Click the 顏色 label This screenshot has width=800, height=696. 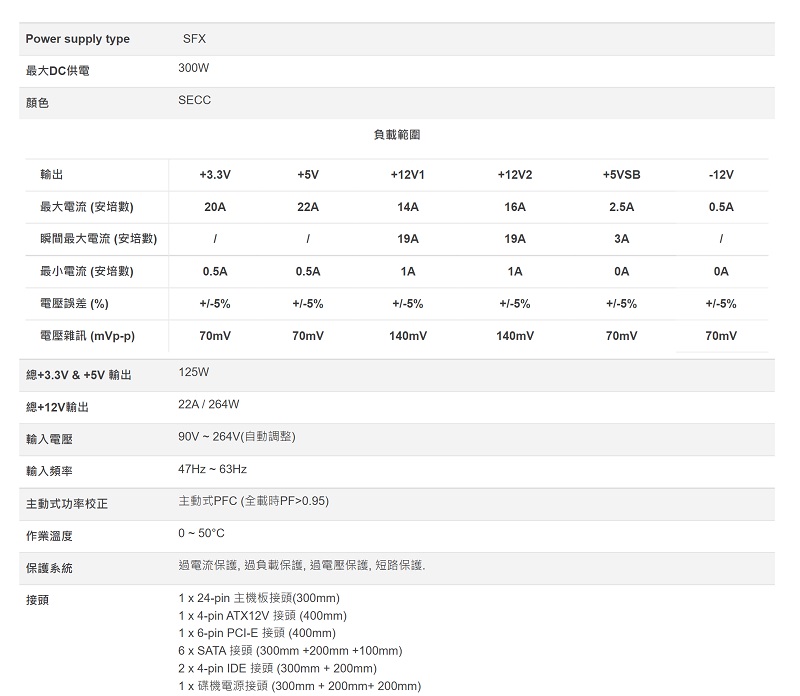tap(37, 103)
